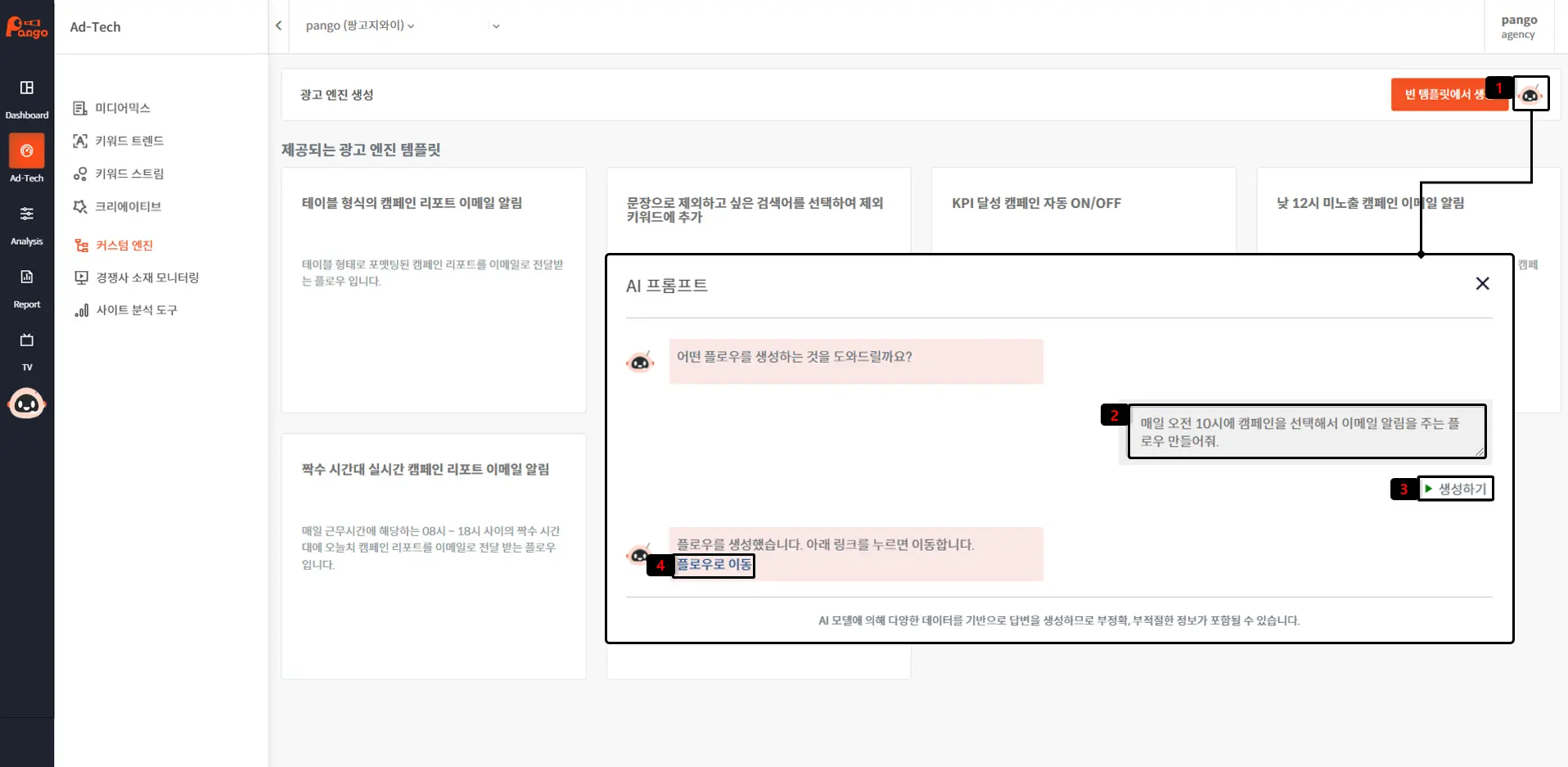Screen dimensions: 1568x767
Task: Go to 키워드 트렌드 menu
Action: 129,141
